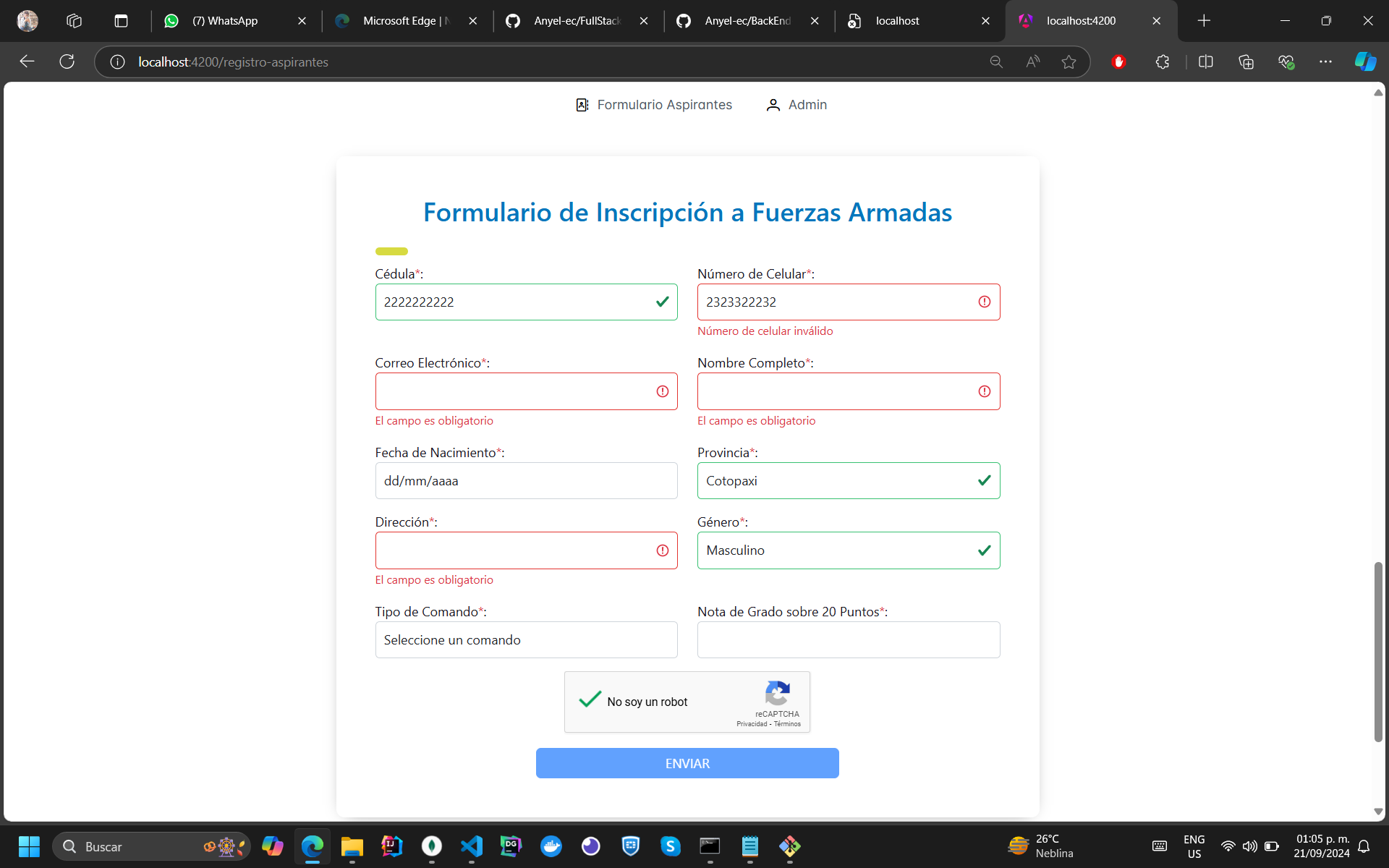Open the browser profile avatar
The height and width of the screenshot is (868, 1389).
27,21
